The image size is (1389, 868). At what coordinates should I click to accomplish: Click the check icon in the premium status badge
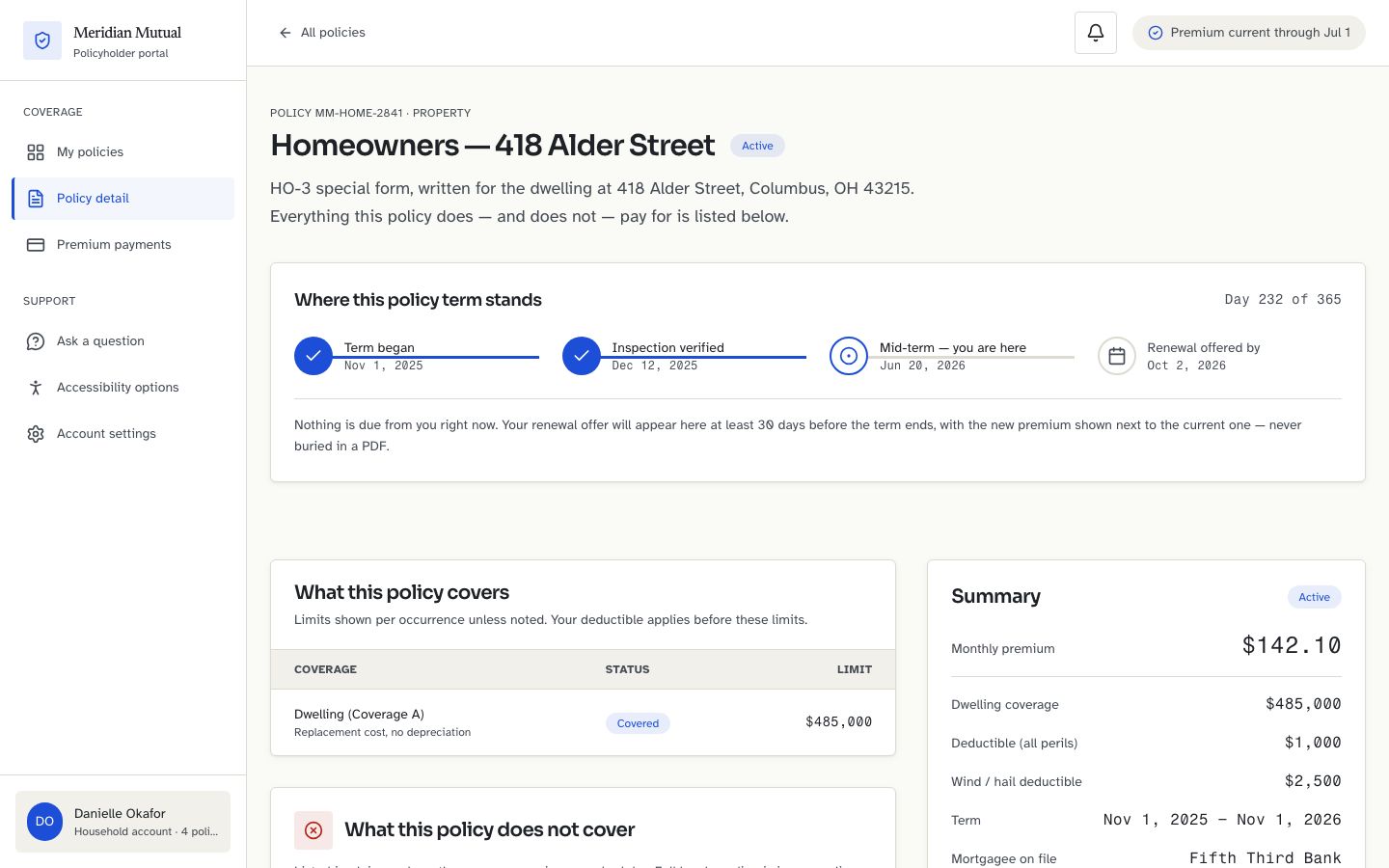(1156, 33)
